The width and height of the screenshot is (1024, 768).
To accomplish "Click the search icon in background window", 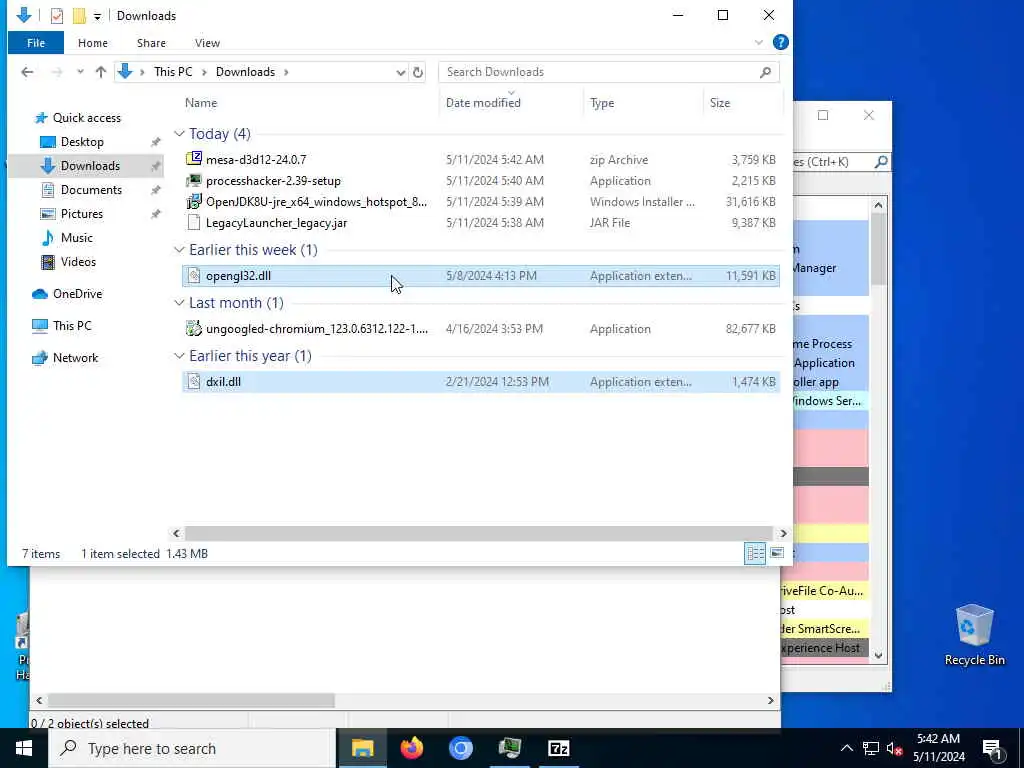I will tap(881, 161).
